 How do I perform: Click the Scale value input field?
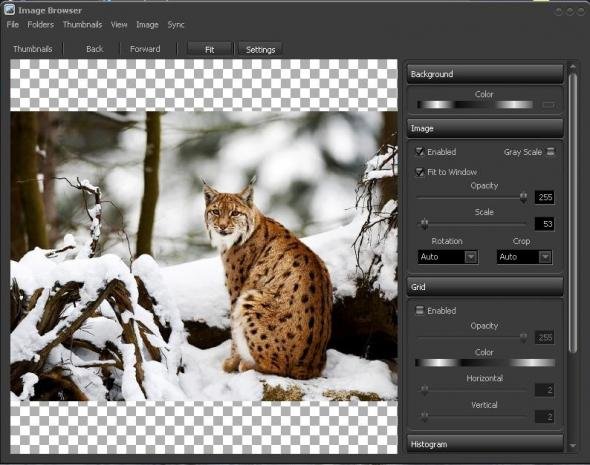pyautogui.click(x=544, y=224)
